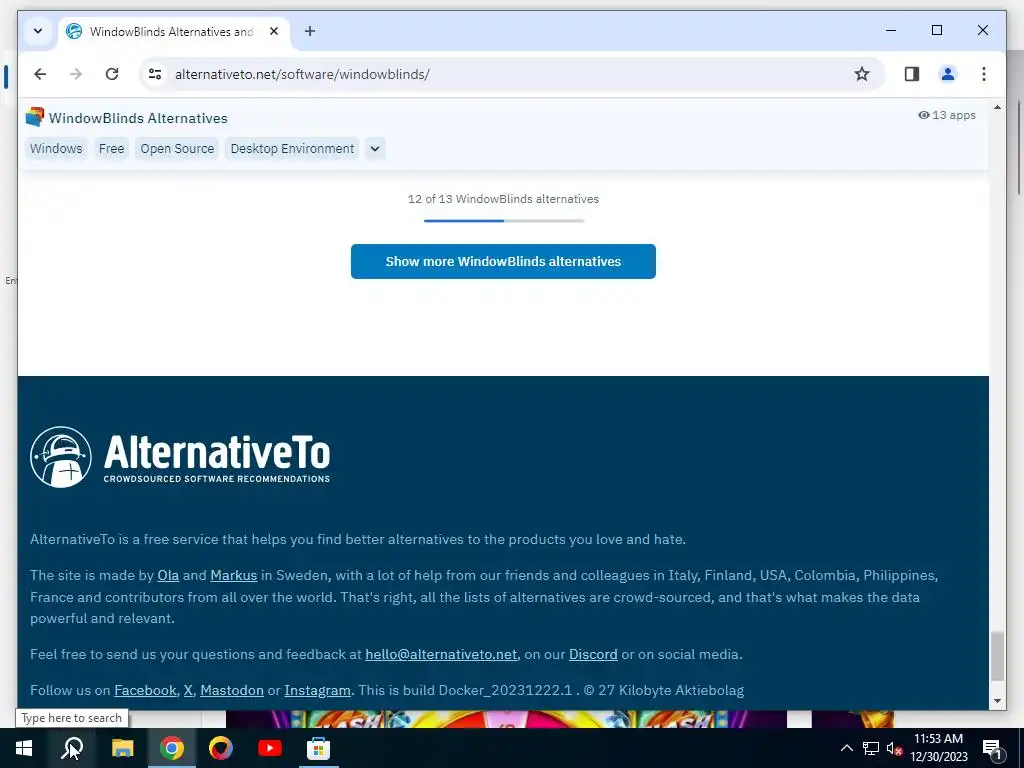Screen dimensions: 1024x768
Task: Click the muted volume tray icon
Action: [894, 748]
